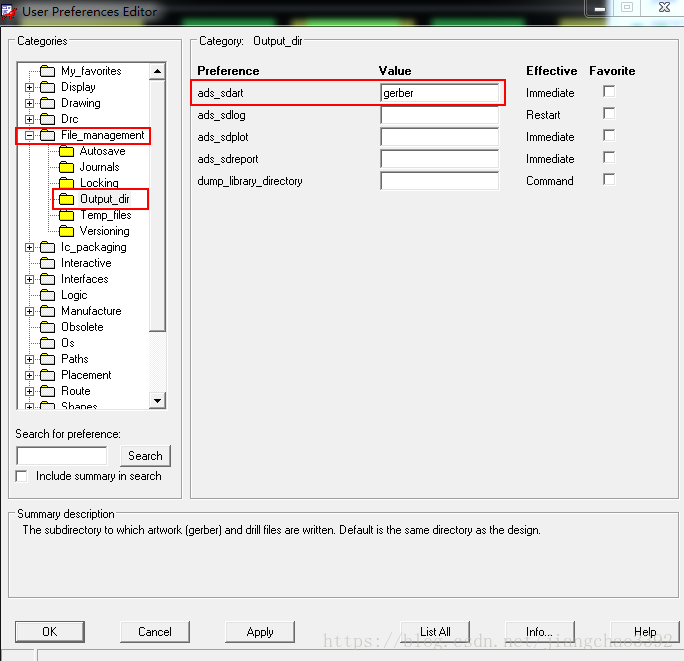Click the dump_library_directory value field
684x661 pixels.
[440, 181]
